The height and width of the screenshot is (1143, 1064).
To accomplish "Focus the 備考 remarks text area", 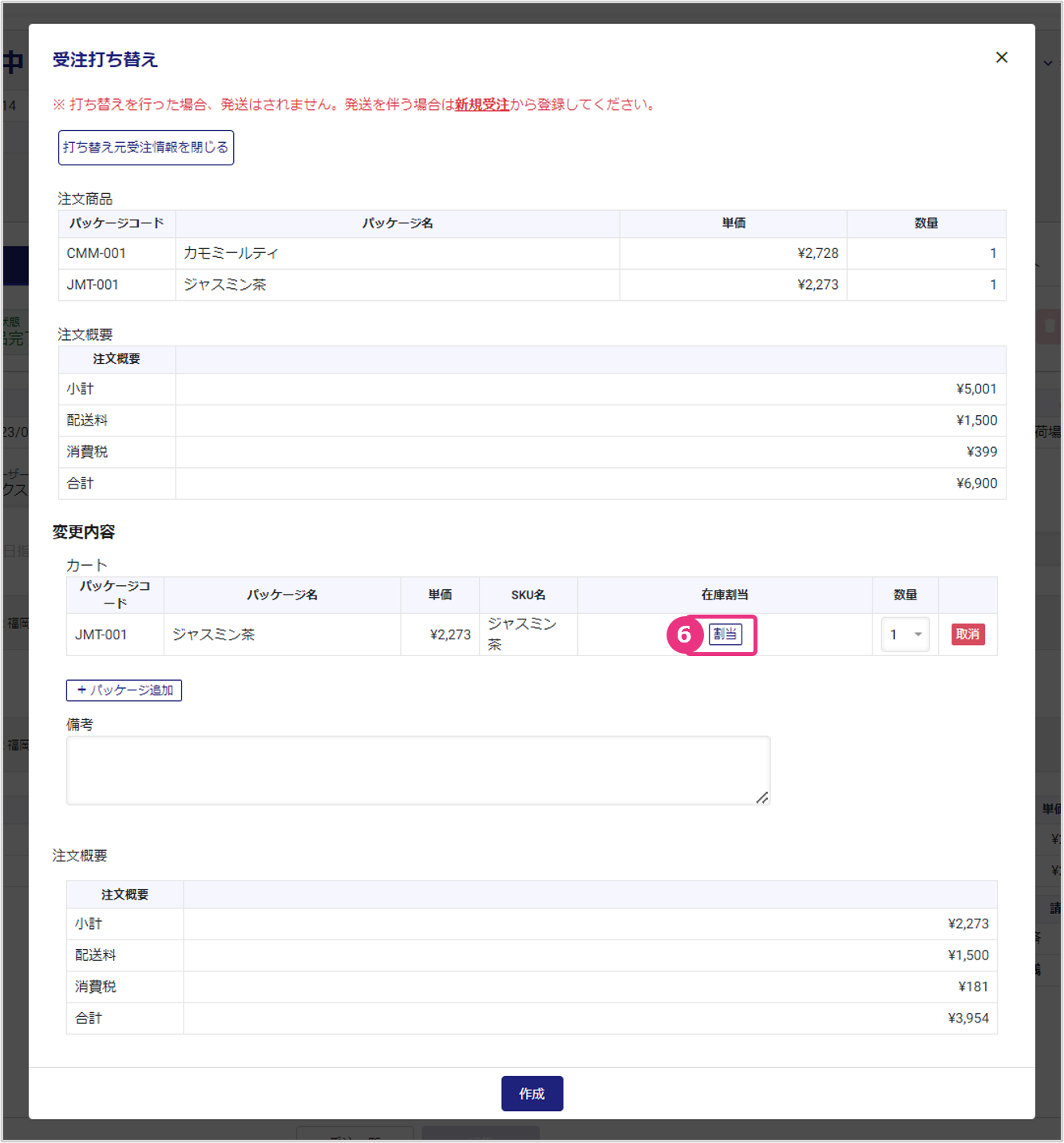I will coord(417,769).
